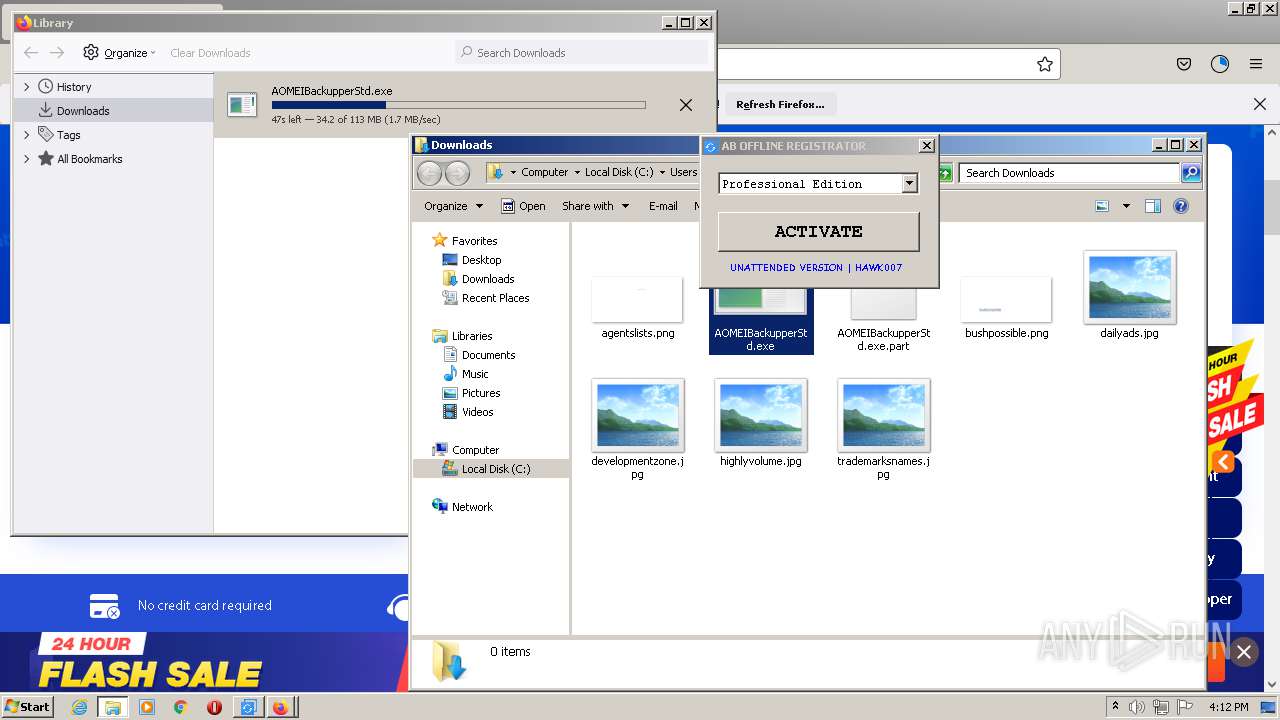This screenshot has height=720, width=1280.
Task: Select Downloads in Library sidebar
Action: (83, 111)
